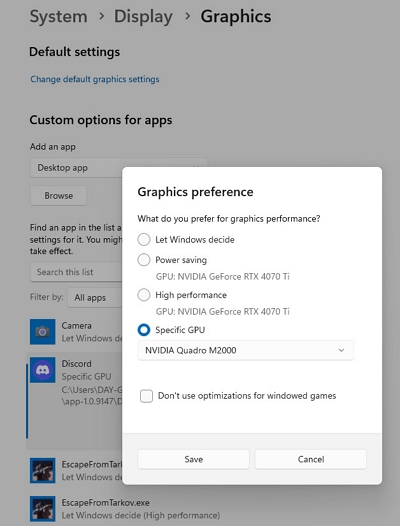This screenshot has width=400, height=526.
Task: Click the Discord app icon
Action: pyautogui.click(x=43, y=370)
